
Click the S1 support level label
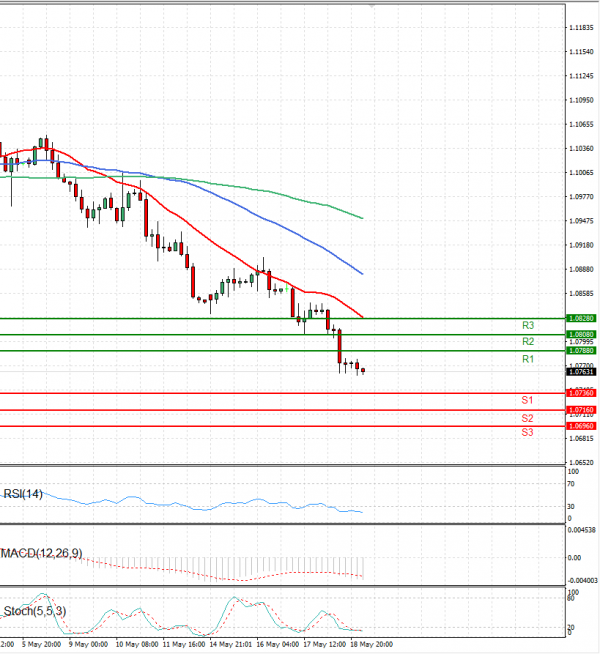(x=527, y=400)
